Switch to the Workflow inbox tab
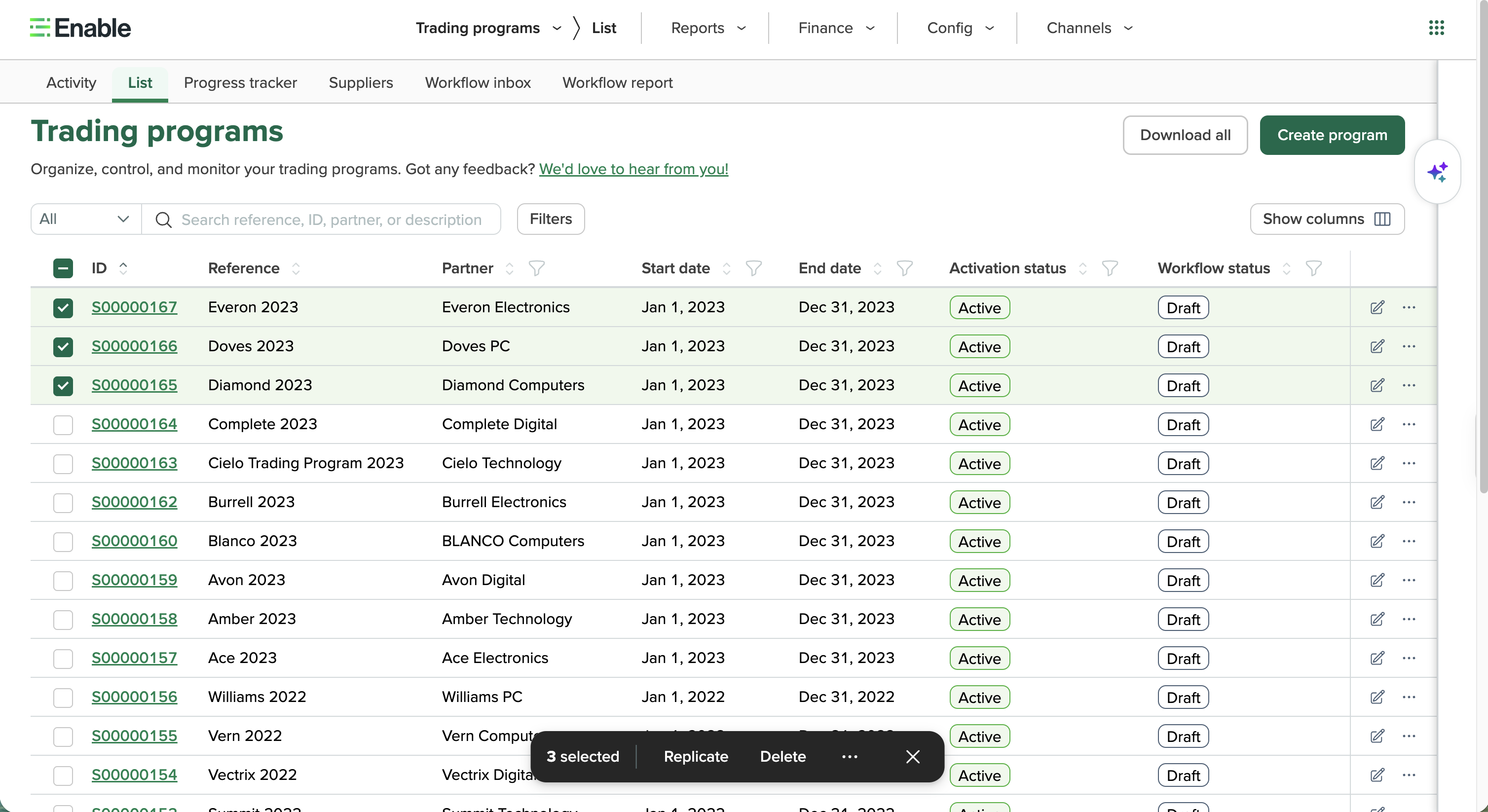Screen dimensions: 1488x812 tap(478, 82)
